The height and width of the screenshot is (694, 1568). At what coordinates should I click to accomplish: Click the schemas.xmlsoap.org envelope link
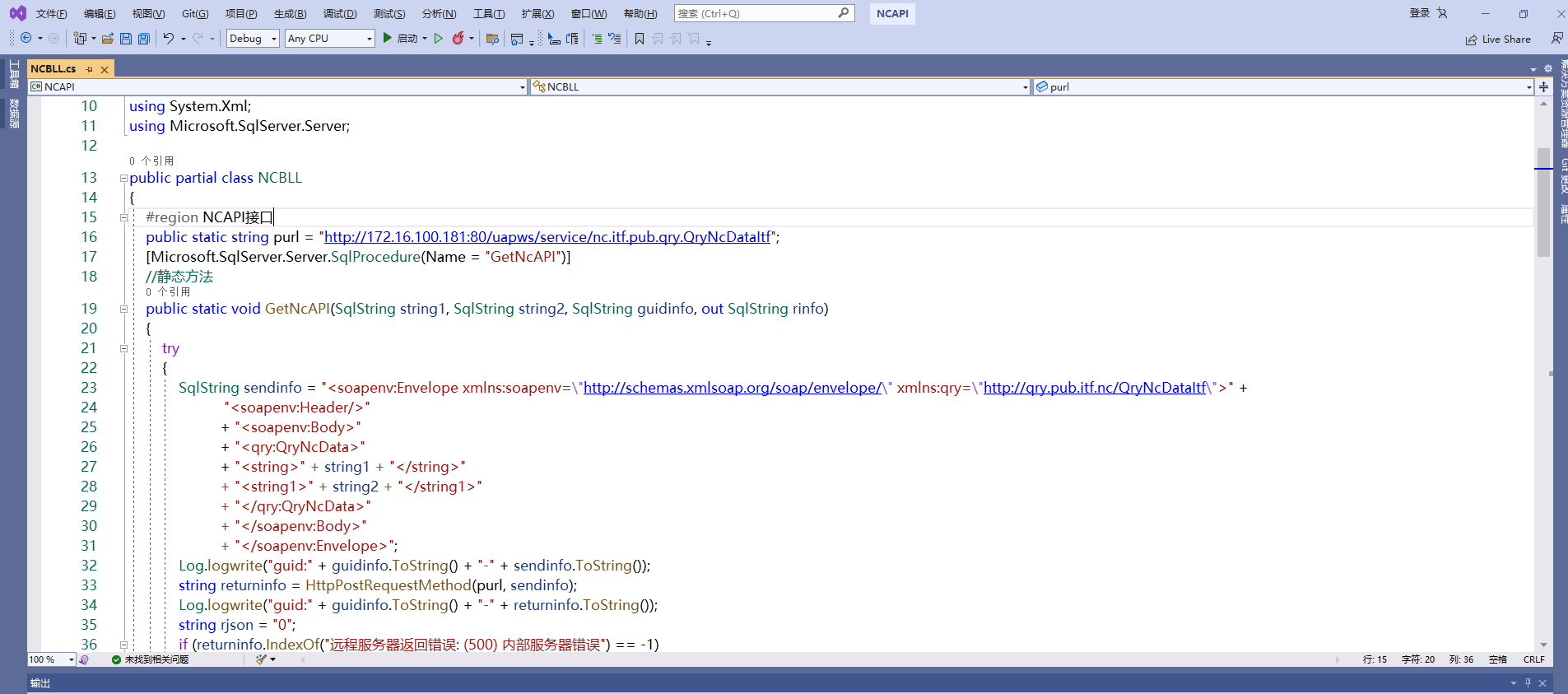(x=733, y=388)
